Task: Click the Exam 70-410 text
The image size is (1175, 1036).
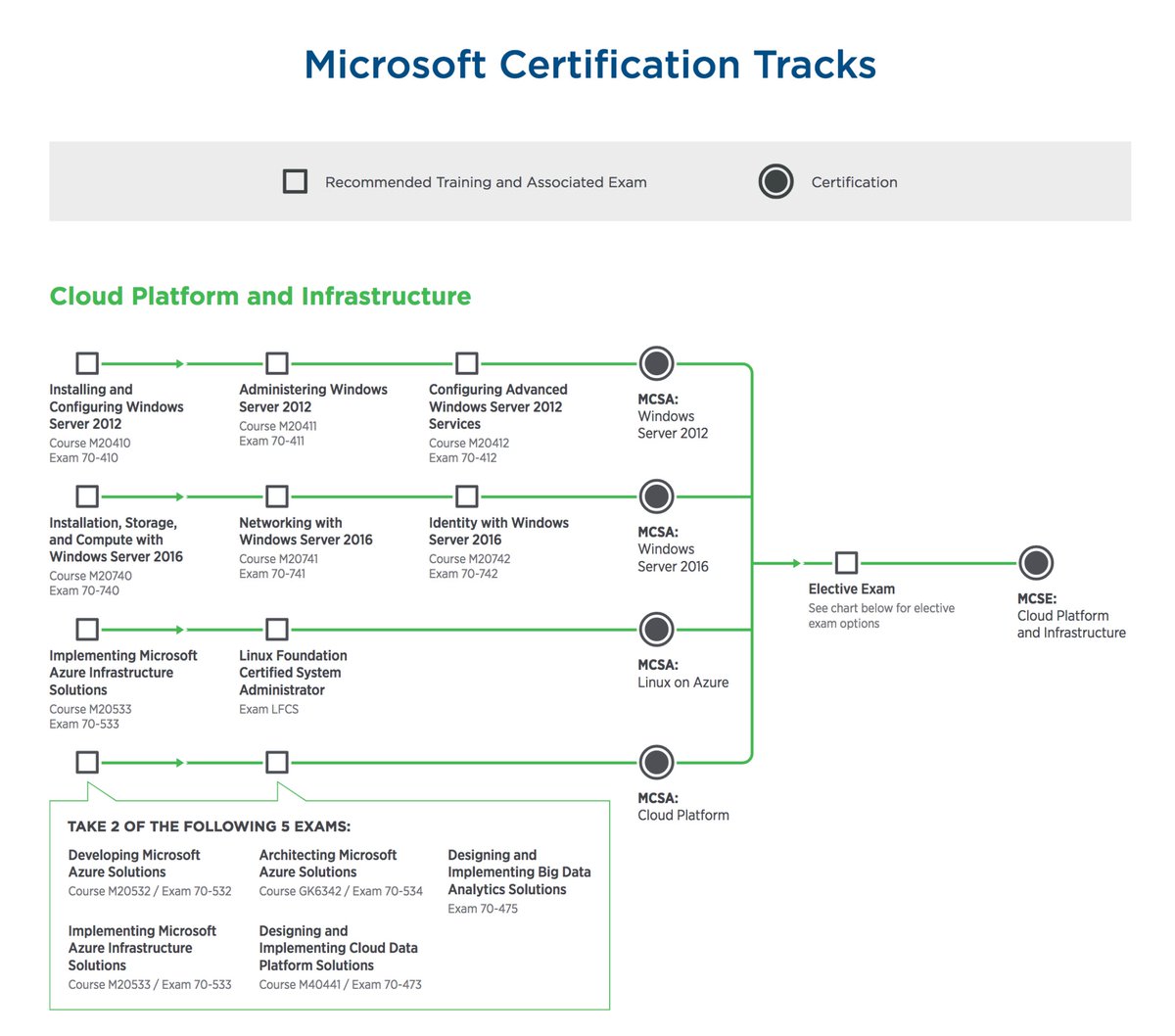Action: (83, 458)
